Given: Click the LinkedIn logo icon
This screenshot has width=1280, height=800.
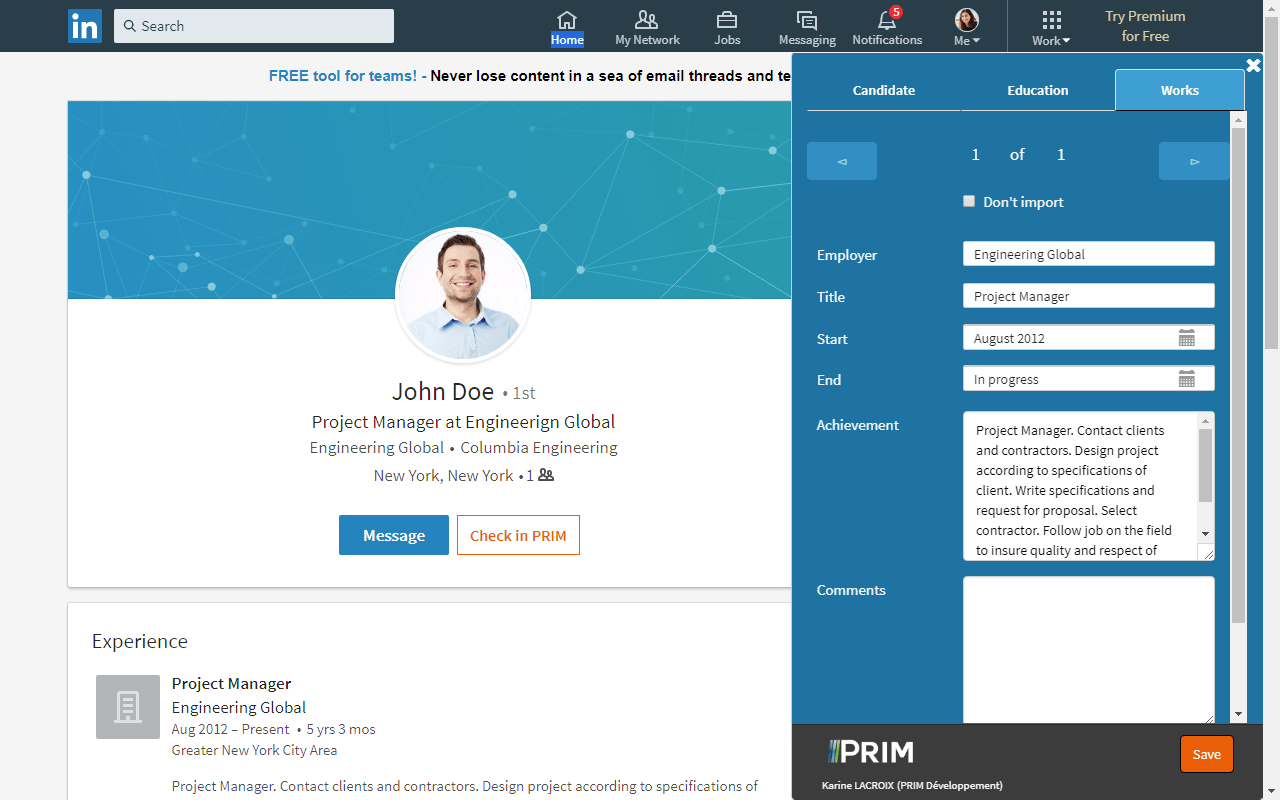Looking at the screenshot, I should pos(85,26).
